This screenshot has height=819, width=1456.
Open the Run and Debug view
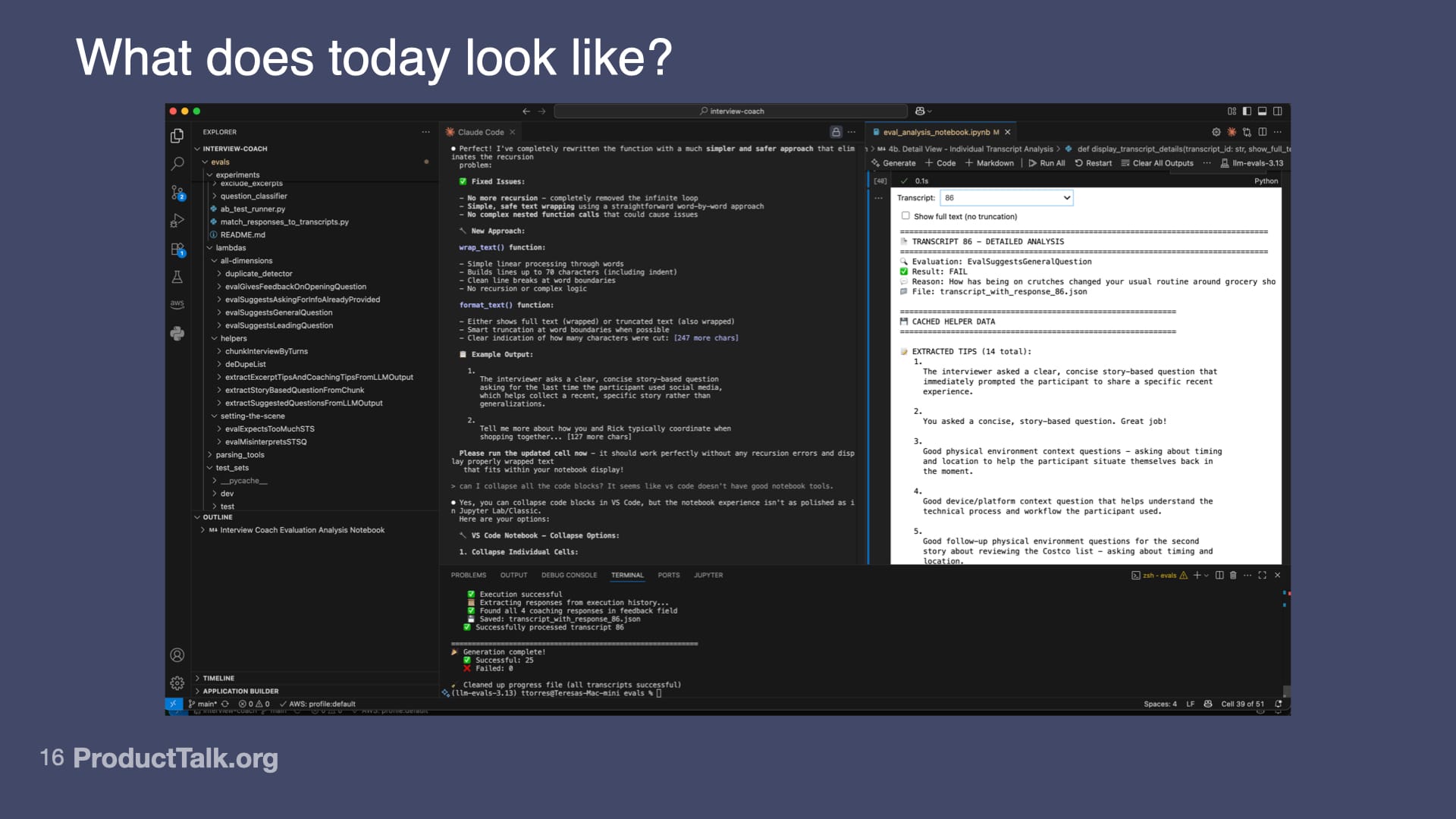click(x=177, y=221)
